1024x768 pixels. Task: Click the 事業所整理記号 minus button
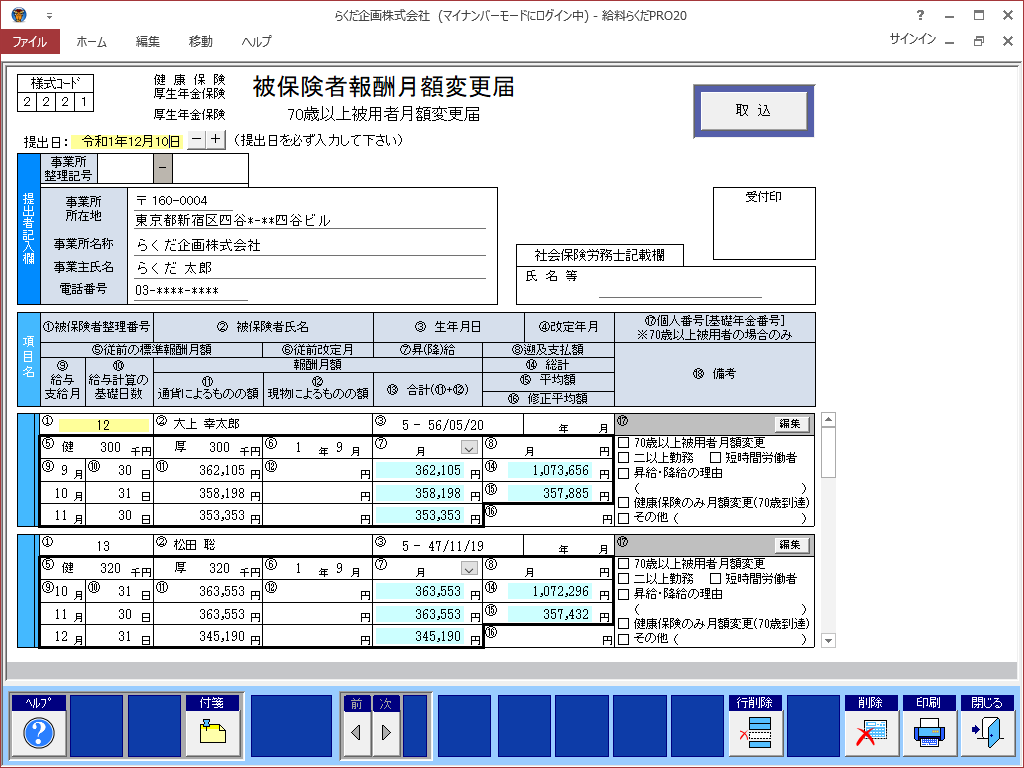163,168
